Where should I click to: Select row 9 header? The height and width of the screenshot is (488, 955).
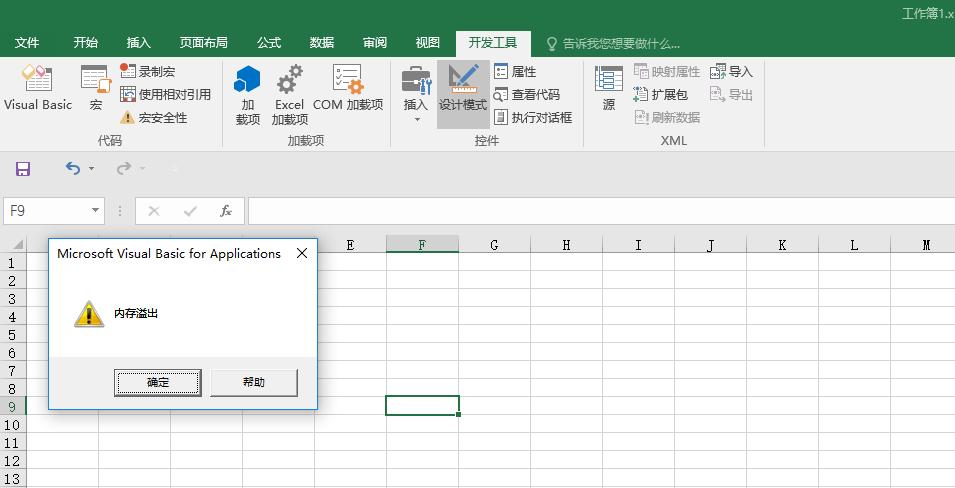click(x=13, y=406)
